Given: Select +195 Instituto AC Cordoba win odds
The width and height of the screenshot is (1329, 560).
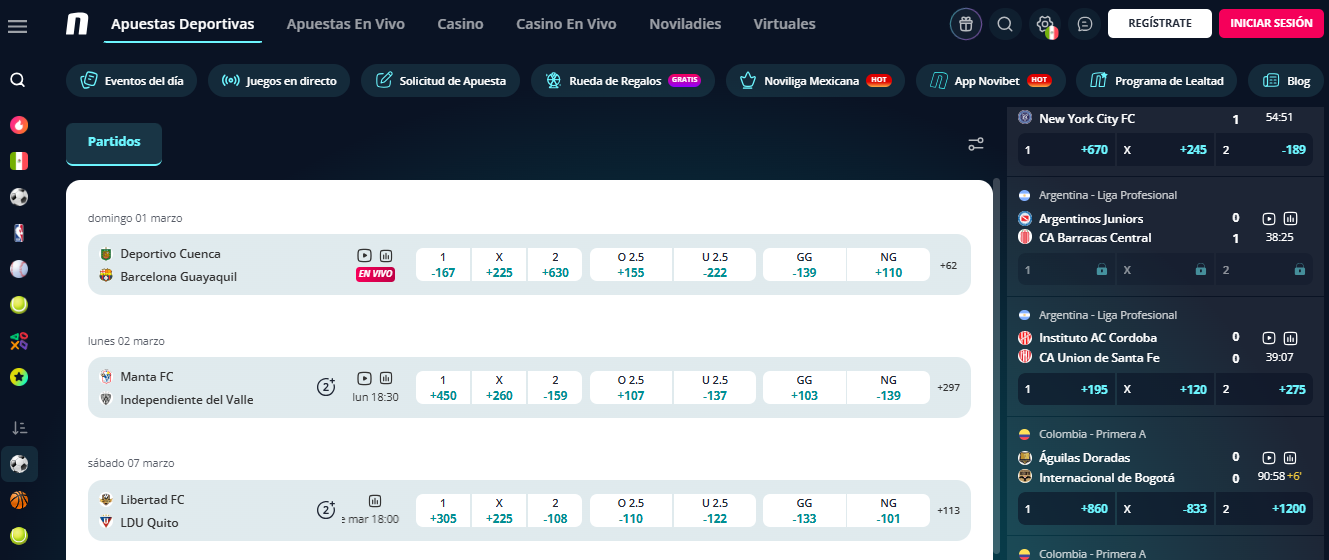Looking at the screenshot, I should coord(1066,389).
